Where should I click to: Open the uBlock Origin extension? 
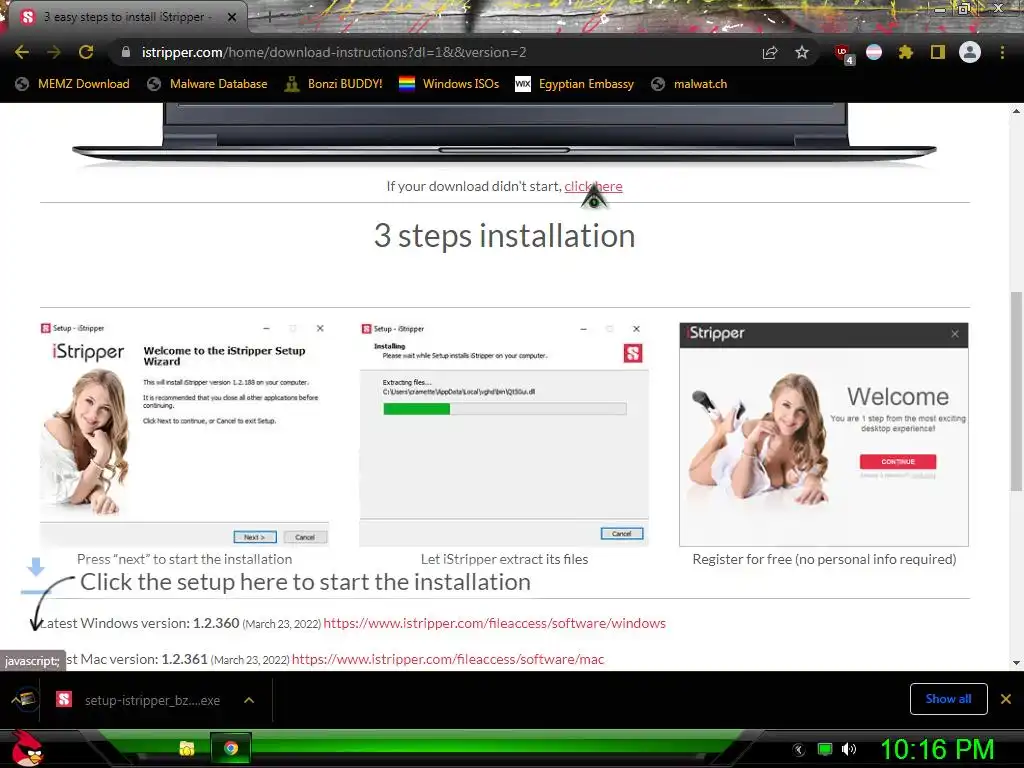[842, 53]
